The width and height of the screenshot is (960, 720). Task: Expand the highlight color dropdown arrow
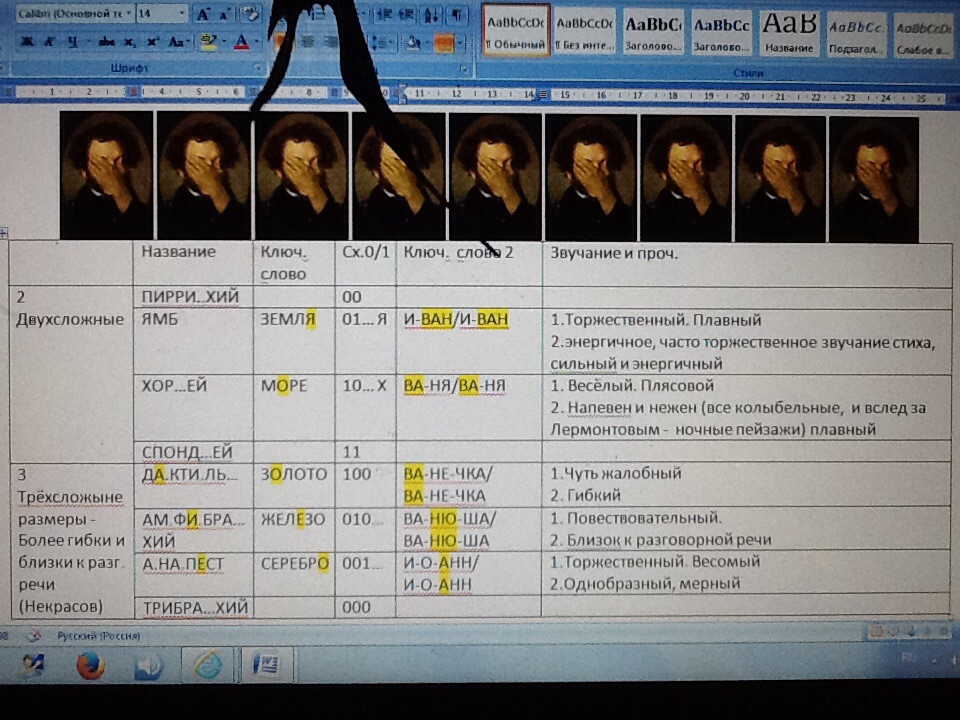[x=223, y=42]
